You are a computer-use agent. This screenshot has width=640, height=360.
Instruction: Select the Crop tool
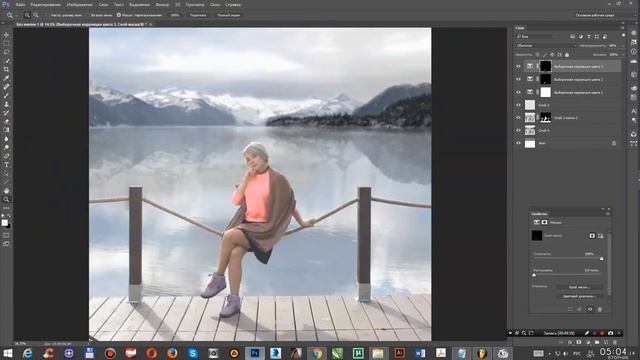(6, 69)
